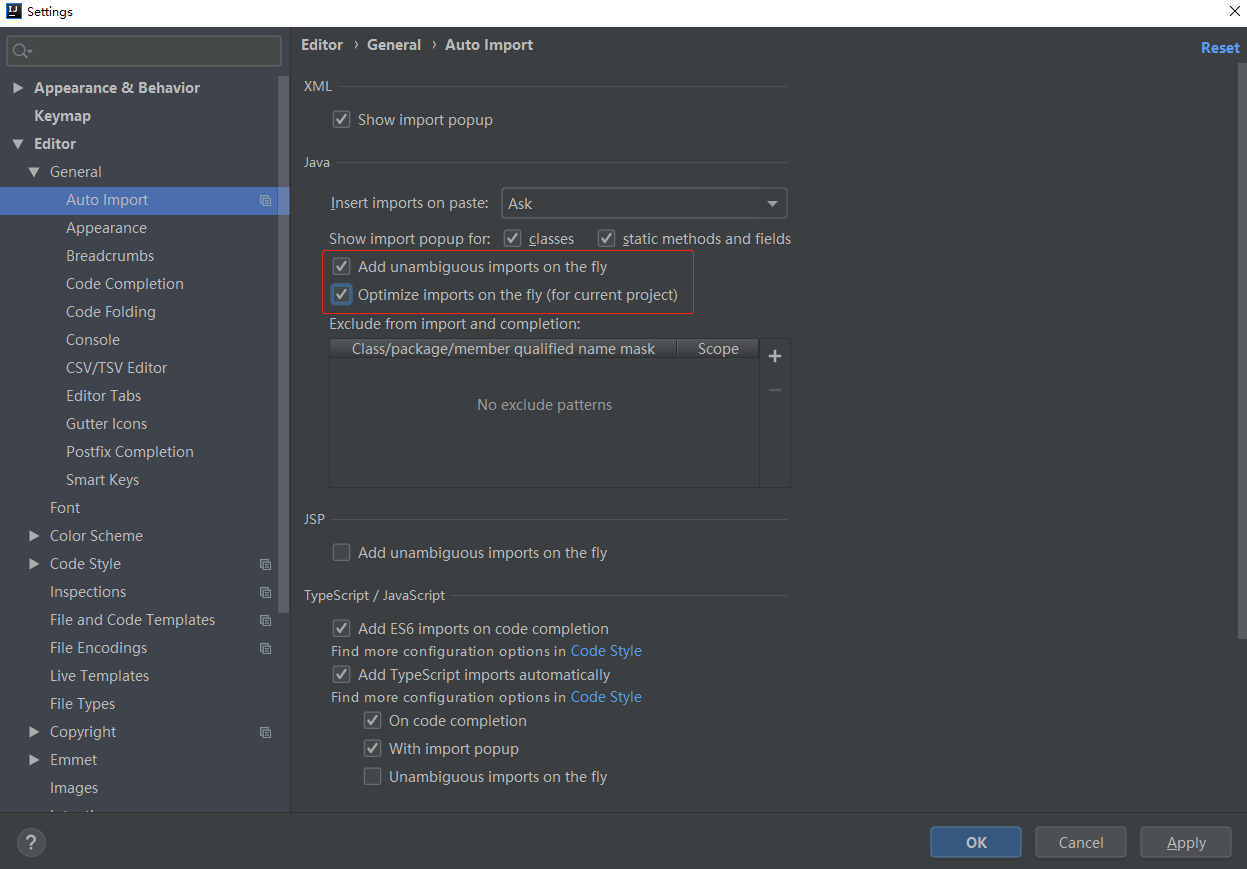This screenshot has height=869, width=1247.
Task: Open Appearance under Editor General
Action: (x=106, y=228)
